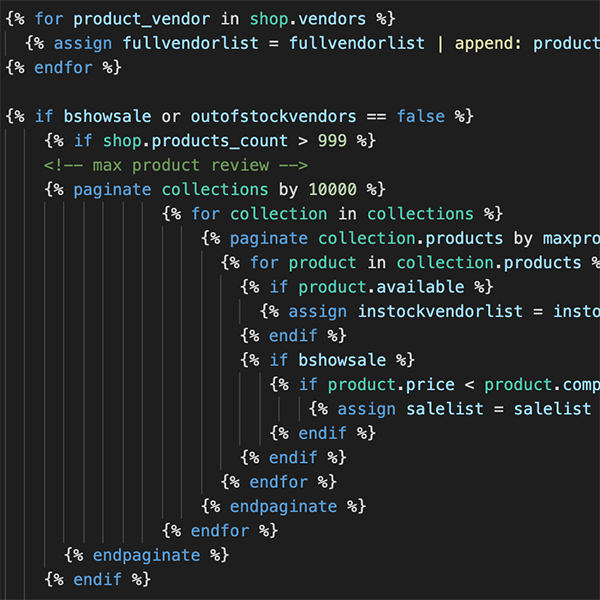The height and width of the screenshot is (600, 600).
Task: Click 'for collection in collections' line
Action: click(x=333, y=214)
